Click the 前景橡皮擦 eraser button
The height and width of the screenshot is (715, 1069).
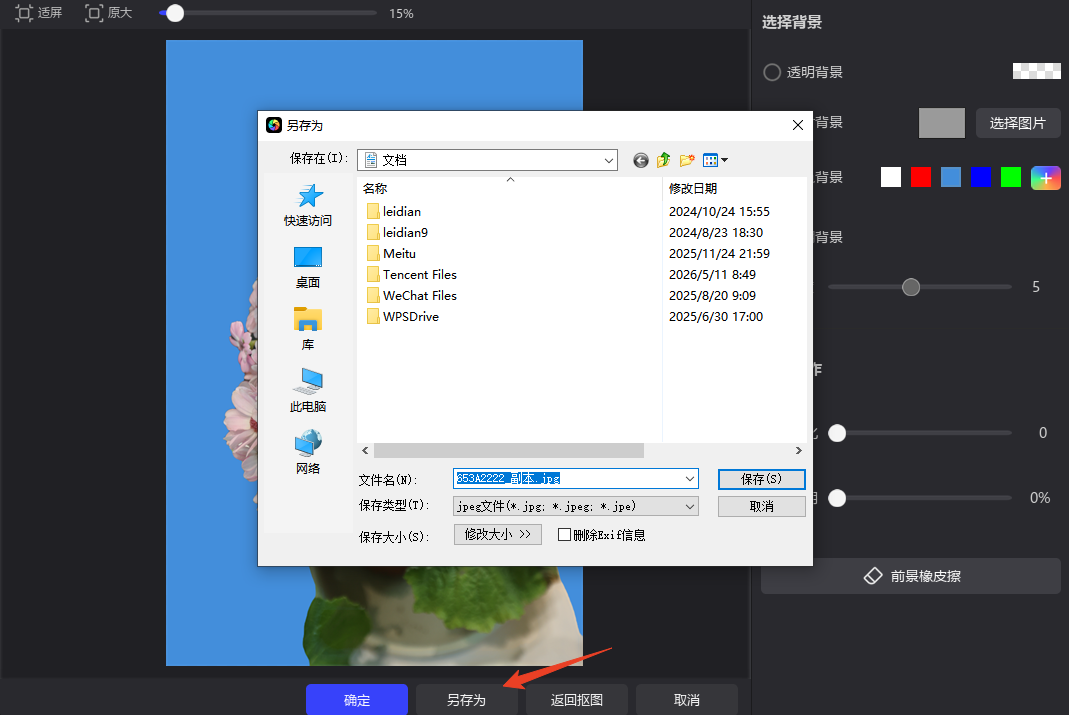pos(911,576)
